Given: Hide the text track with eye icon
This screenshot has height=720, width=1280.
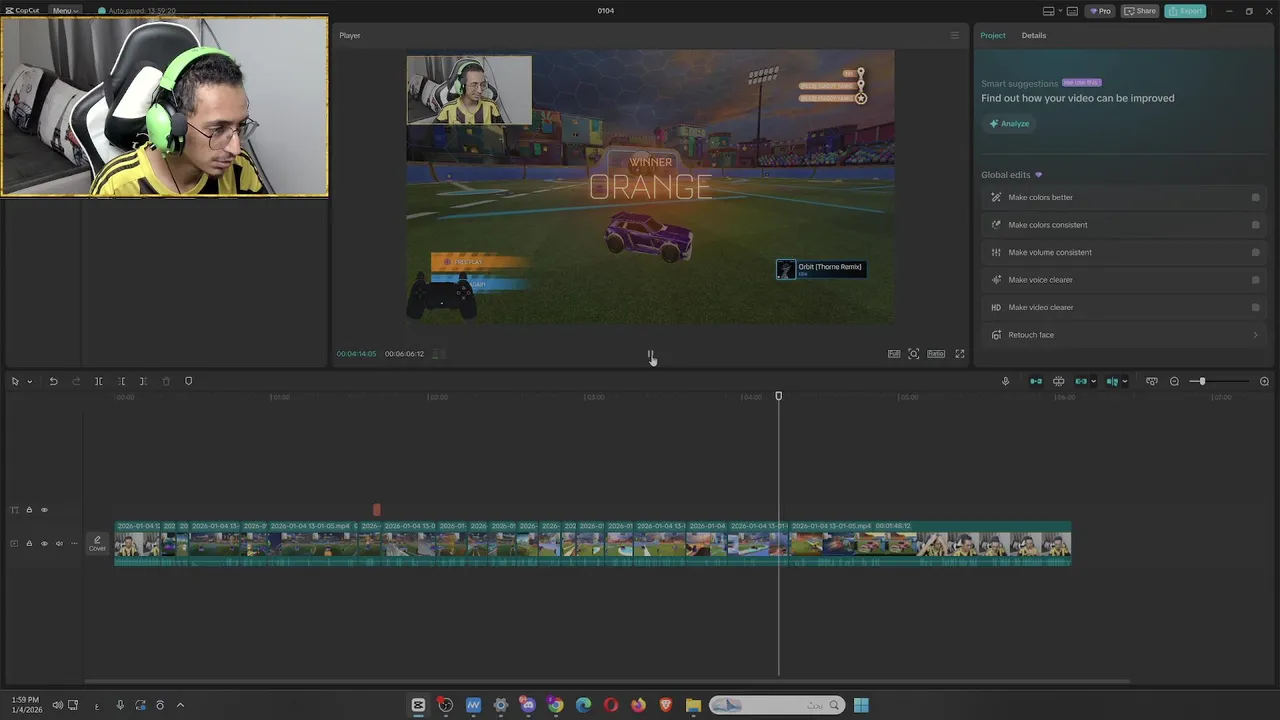Looking at the screenshot, I should pyautogui.click(x=44, y=510).
